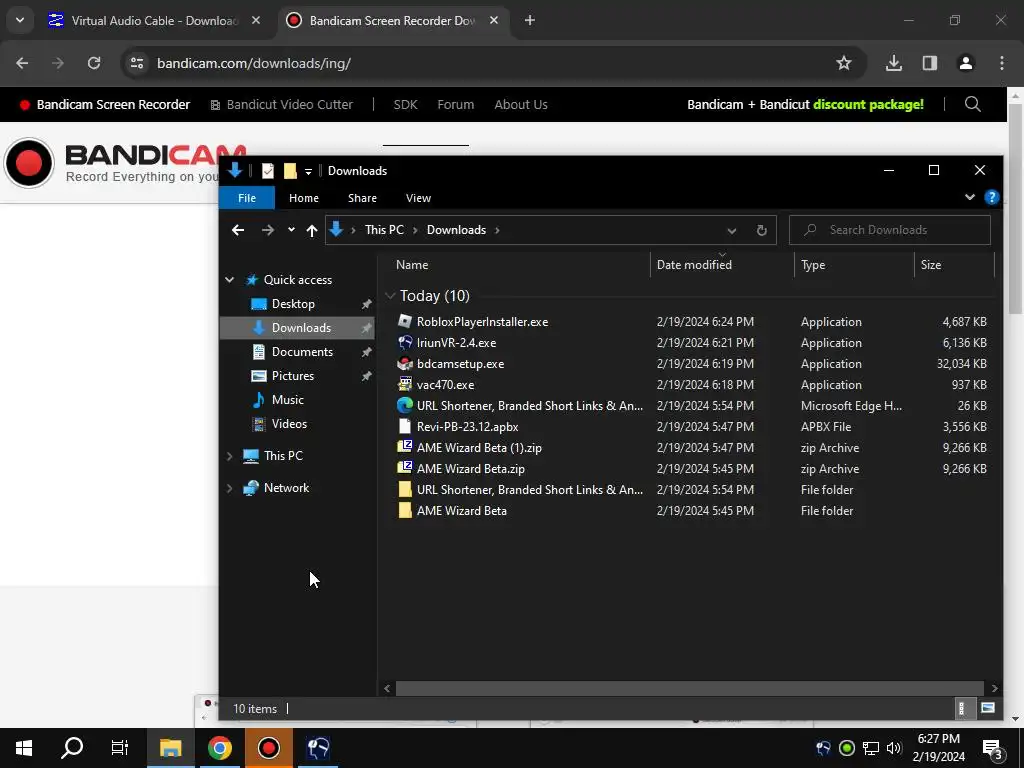Expand Network in navigation pane
The image size is (1024, 768).
click(230, 488)
